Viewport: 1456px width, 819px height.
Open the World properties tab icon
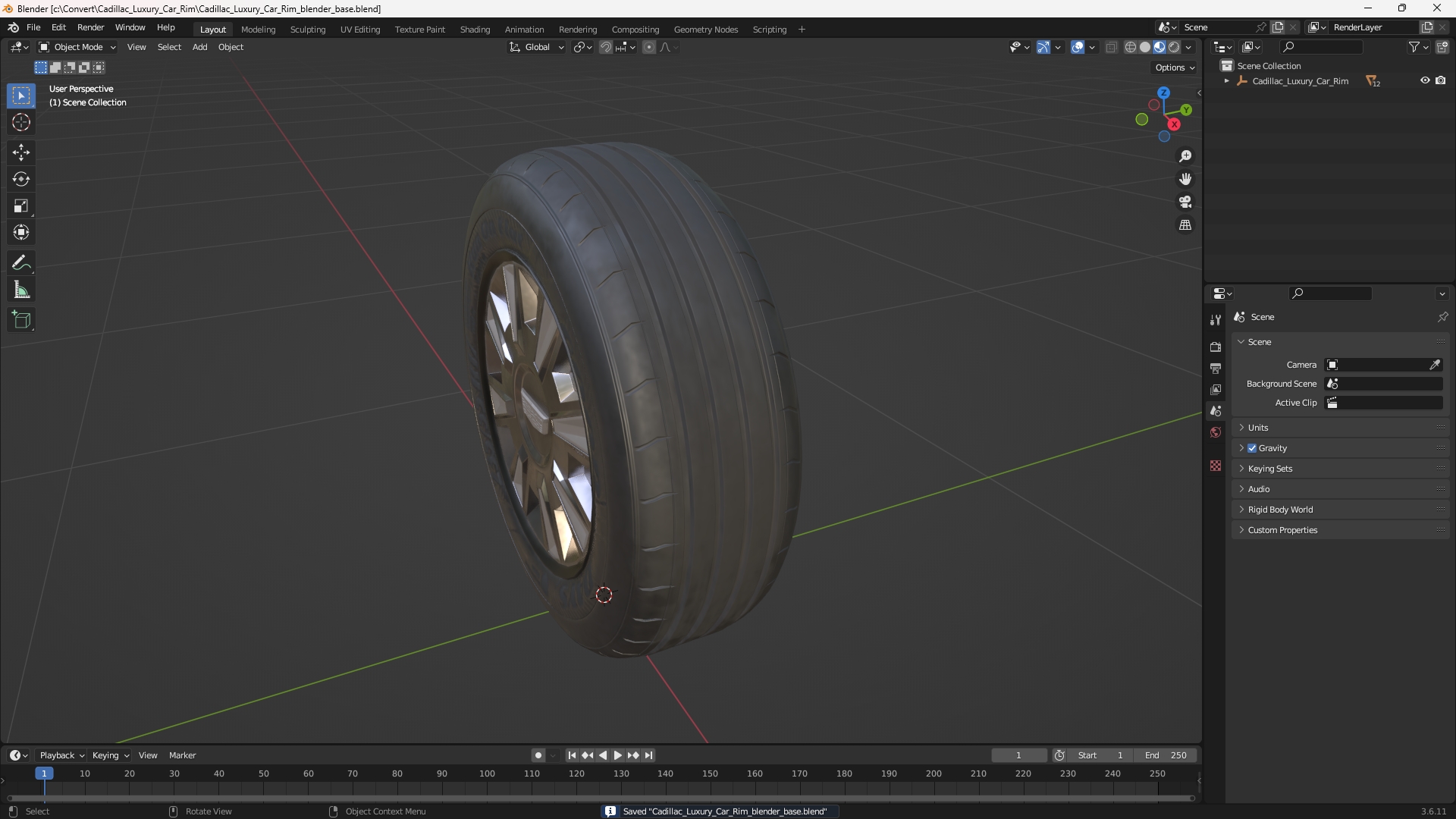[1216, 432]
